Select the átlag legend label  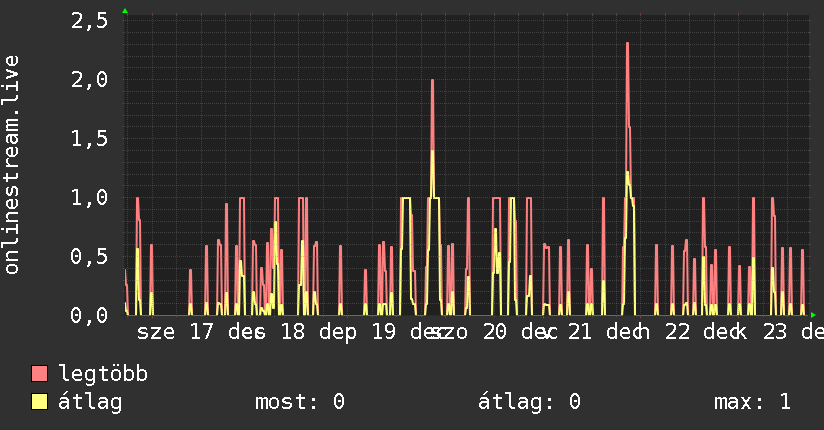pyautogui.click(x=90, y=402)
